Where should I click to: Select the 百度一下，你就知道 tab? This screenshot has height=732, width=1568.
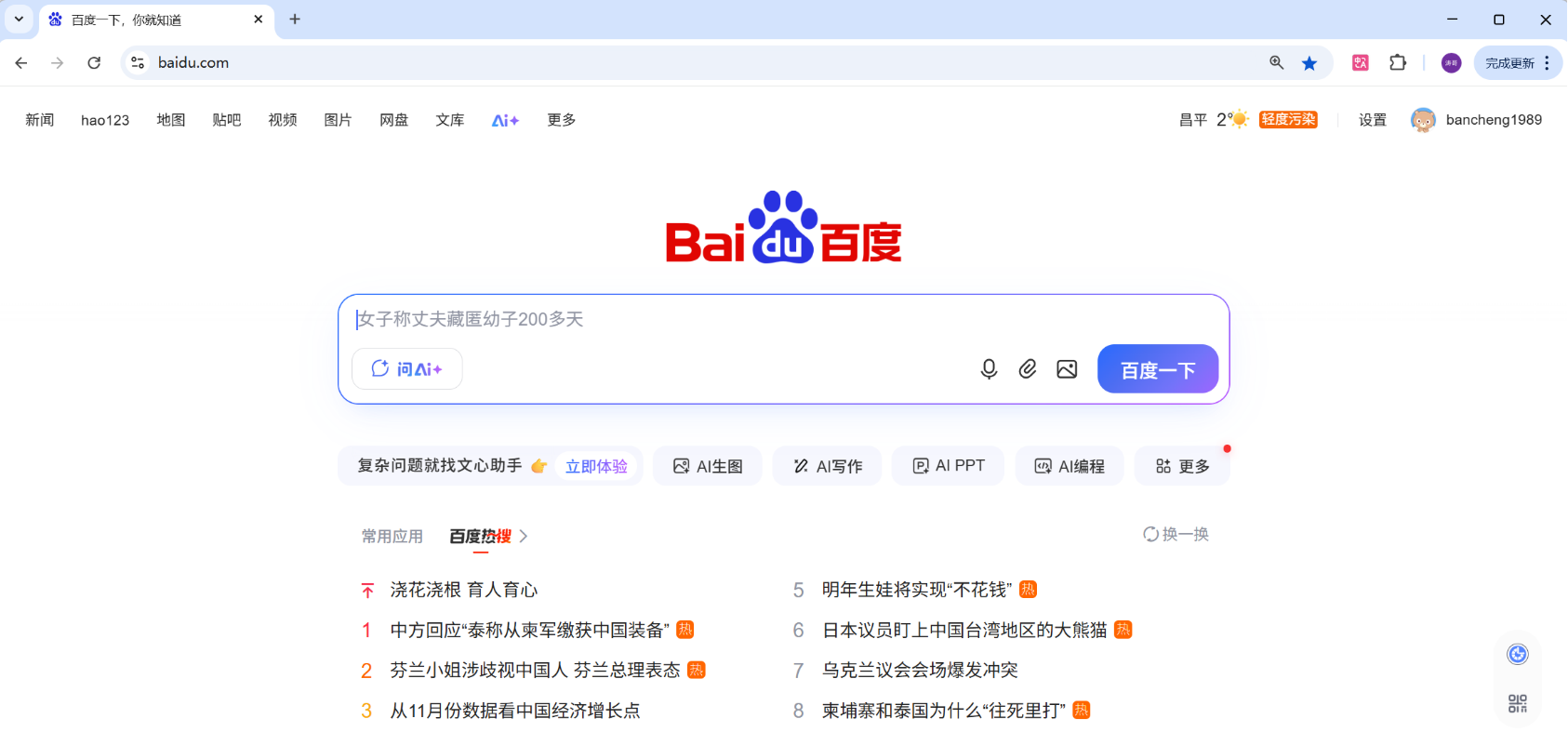click(156, 20)
